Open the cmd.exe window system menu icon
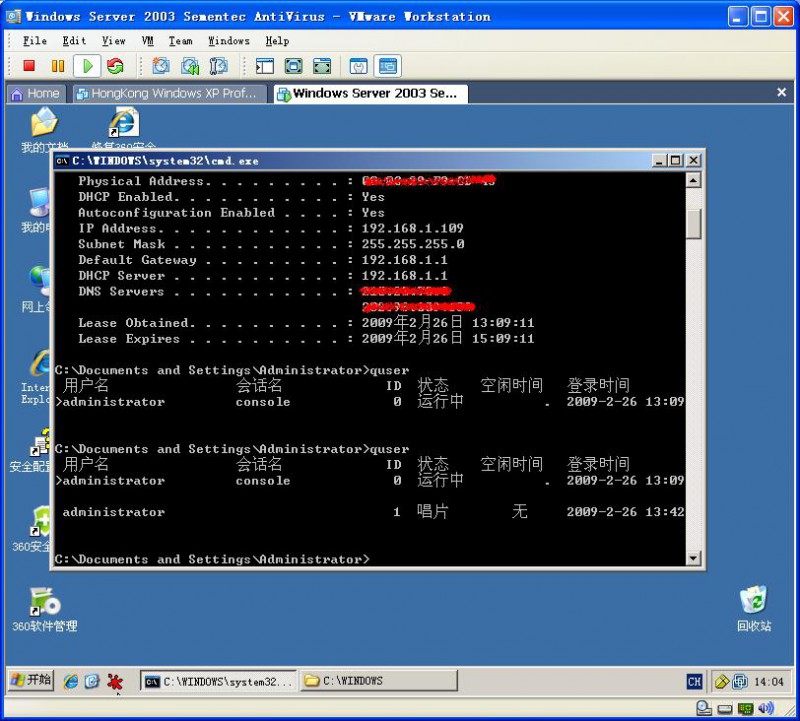 [62, 161]
